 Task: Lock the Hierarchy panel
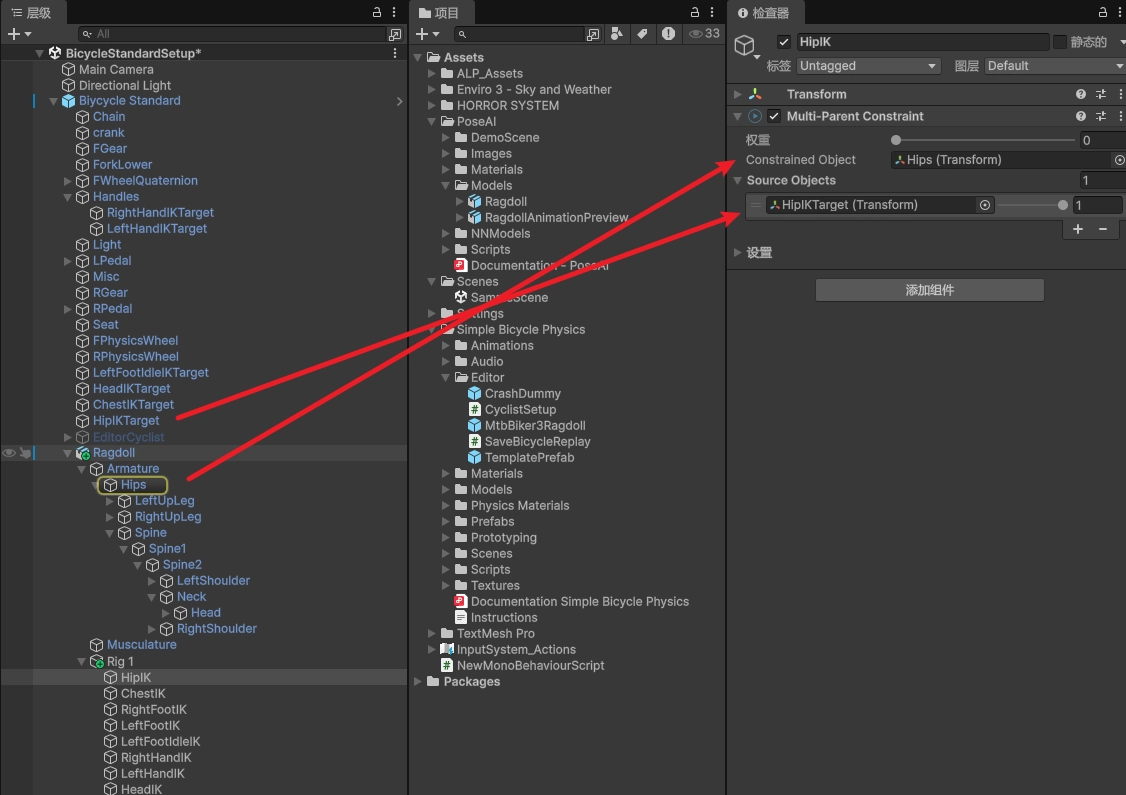pos(376,12)
